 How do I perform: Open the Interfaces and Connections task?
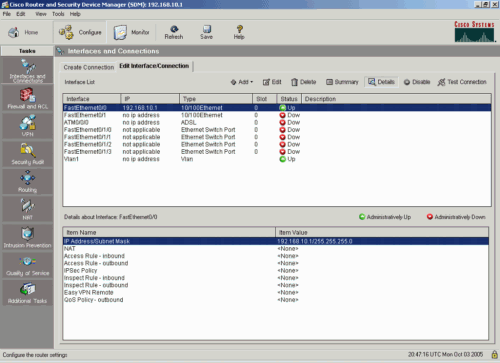(28, 71)
